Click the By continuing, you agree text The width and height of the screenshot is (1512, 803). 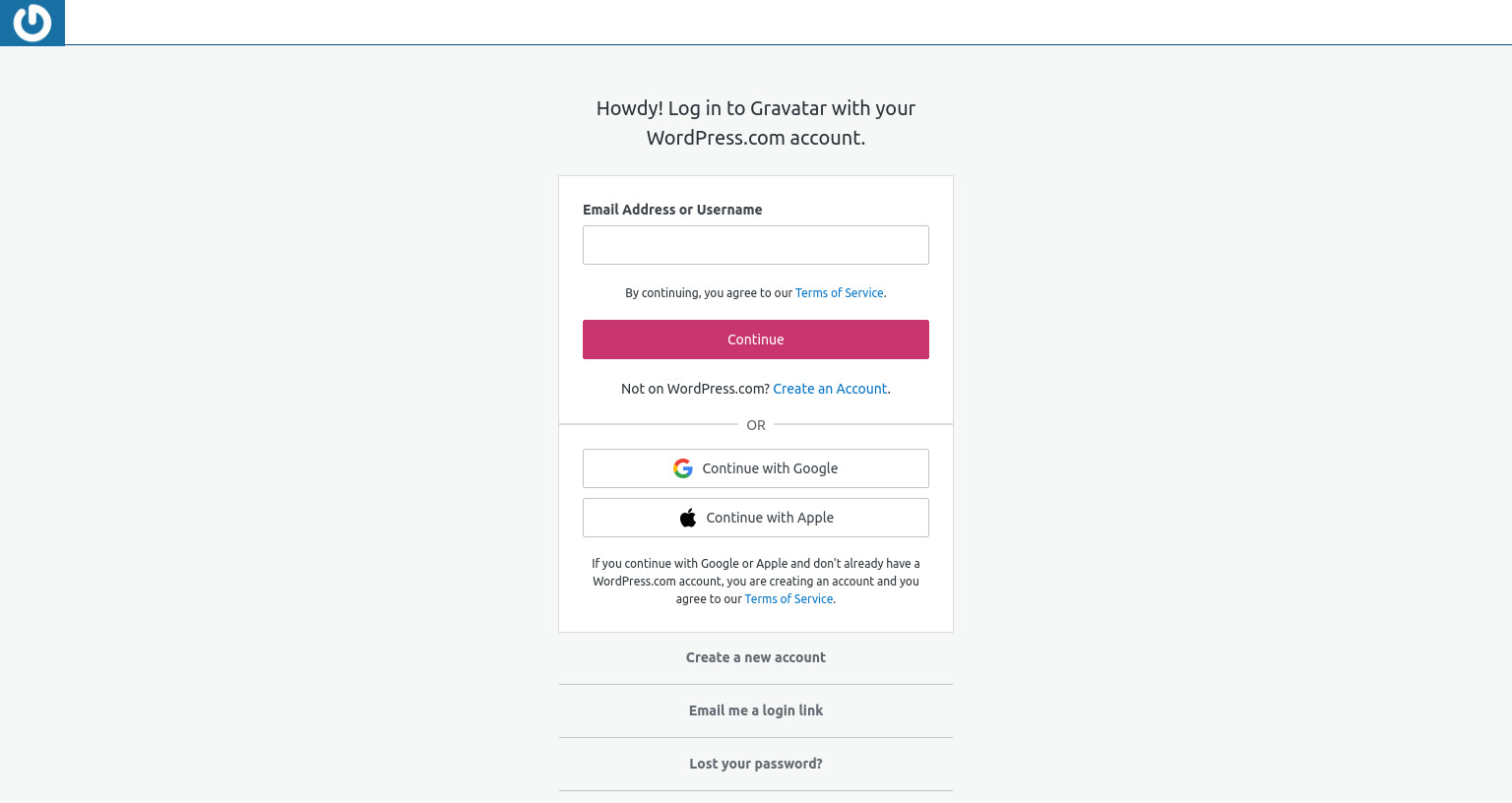[709, 293]
